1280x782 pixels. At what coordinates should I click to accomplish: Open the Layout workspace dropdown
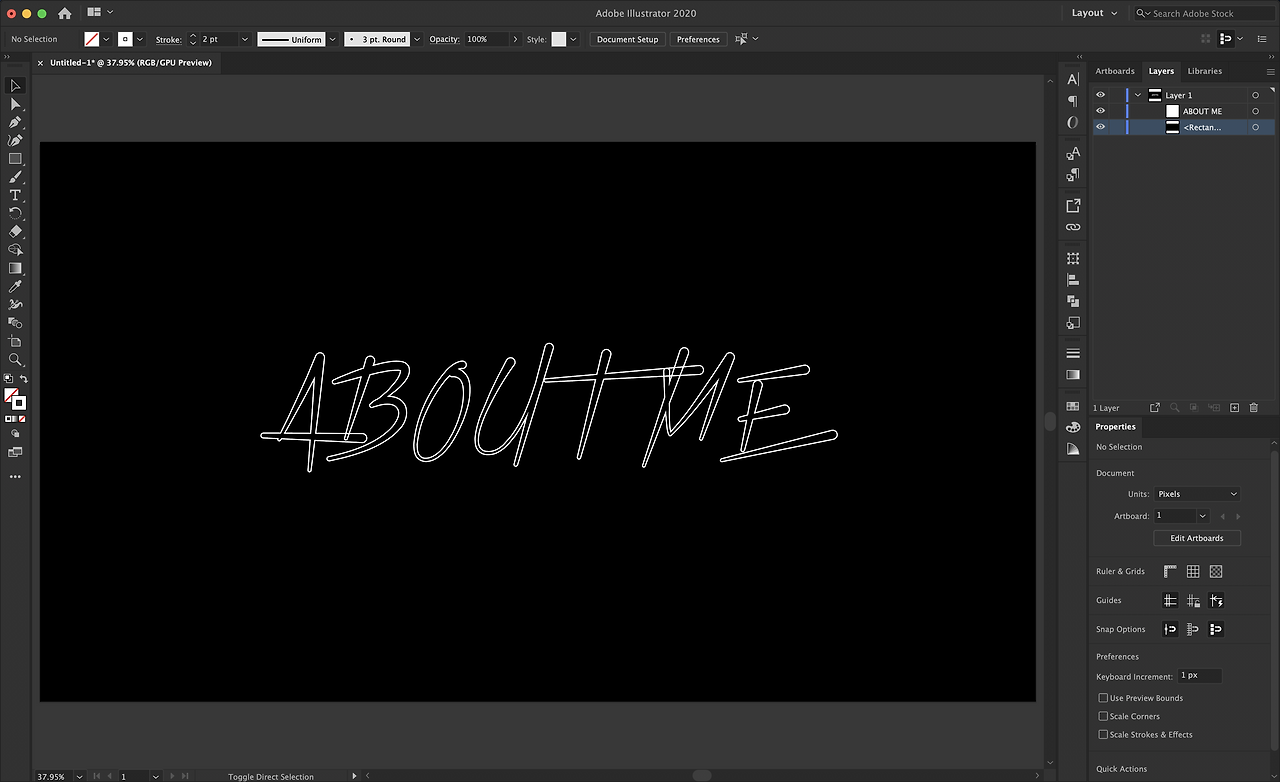tap(1093, 13)
